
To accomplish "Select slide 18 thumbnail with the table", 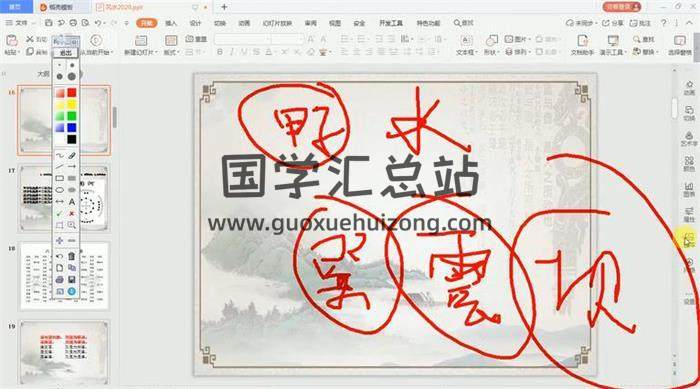I will pos(64,276).
